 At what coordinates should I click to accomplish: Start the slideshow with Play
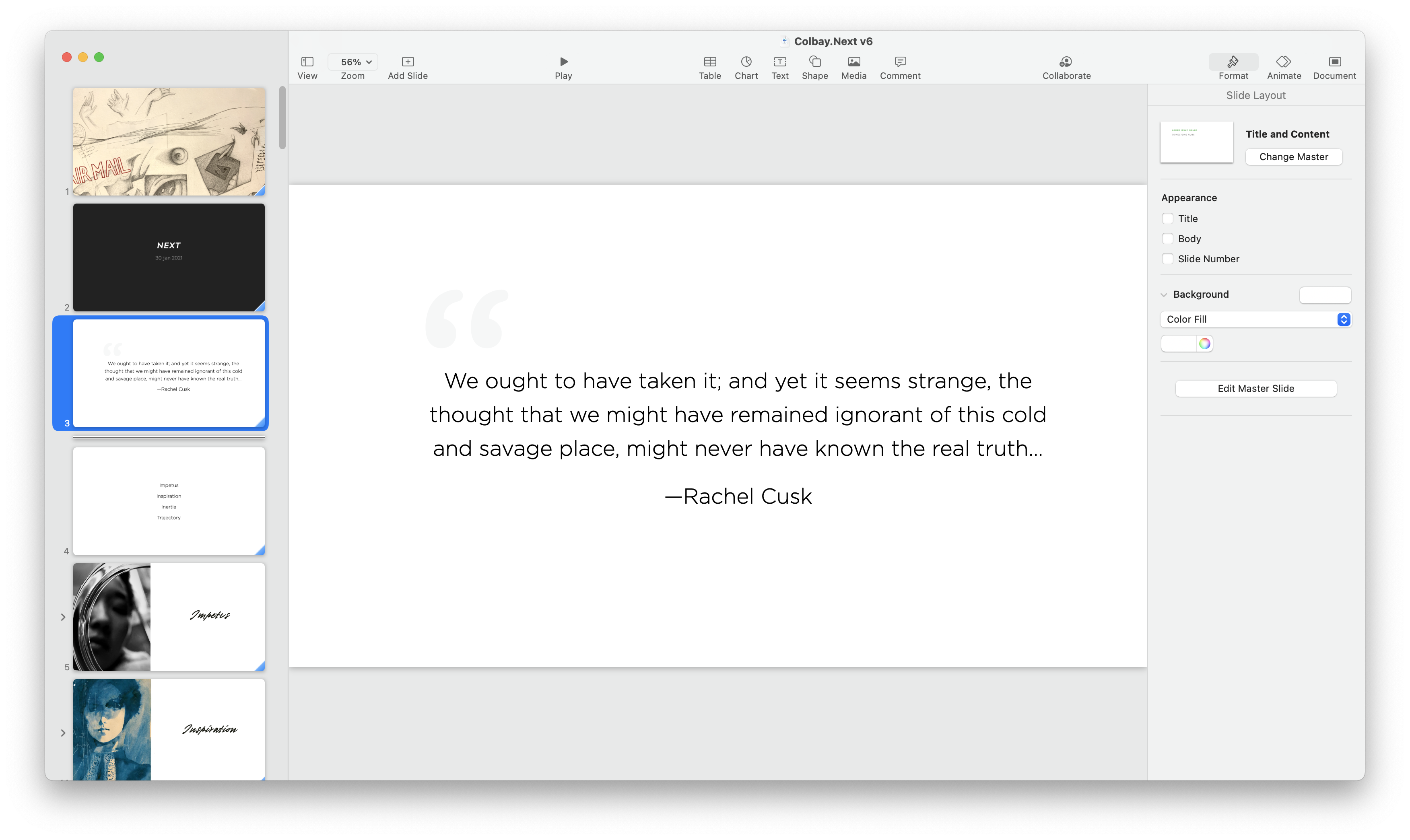point(563,61)
